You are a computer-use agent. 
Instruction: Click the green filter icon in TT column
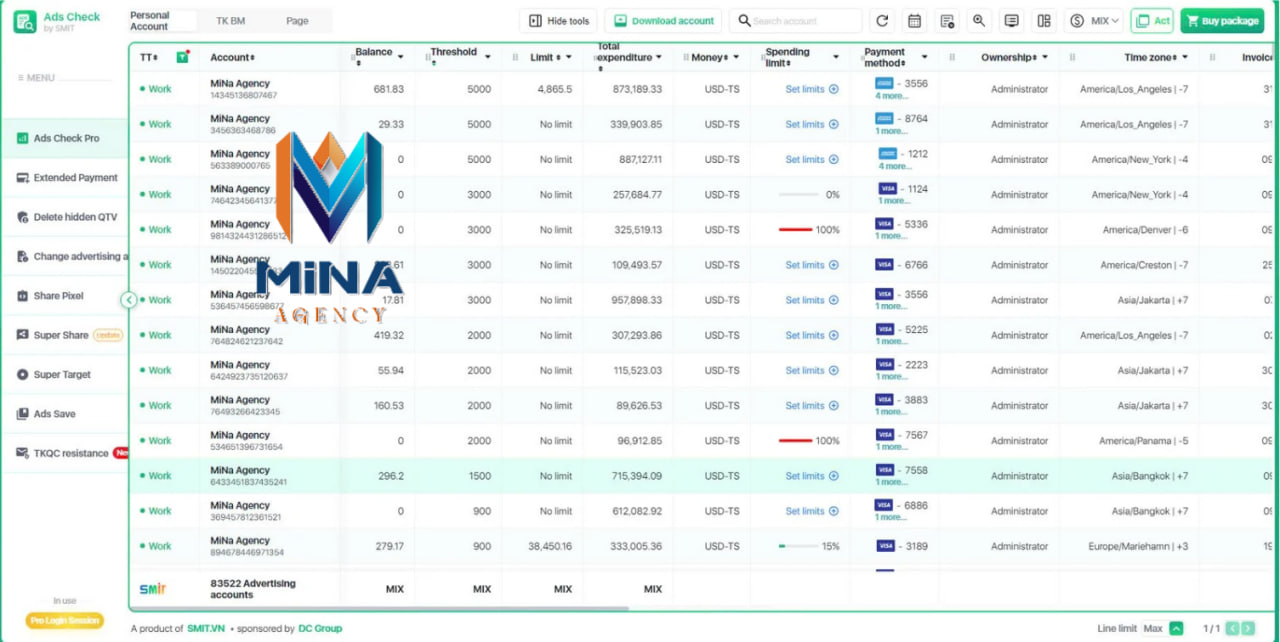click(182, 57)
